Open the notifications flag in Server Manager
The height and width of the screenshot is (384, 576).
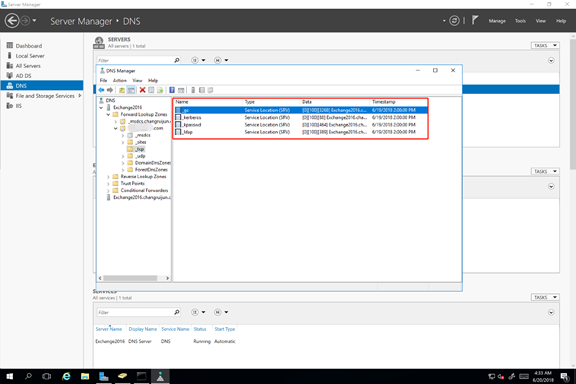pyautogui.click(x=475, y=20)
